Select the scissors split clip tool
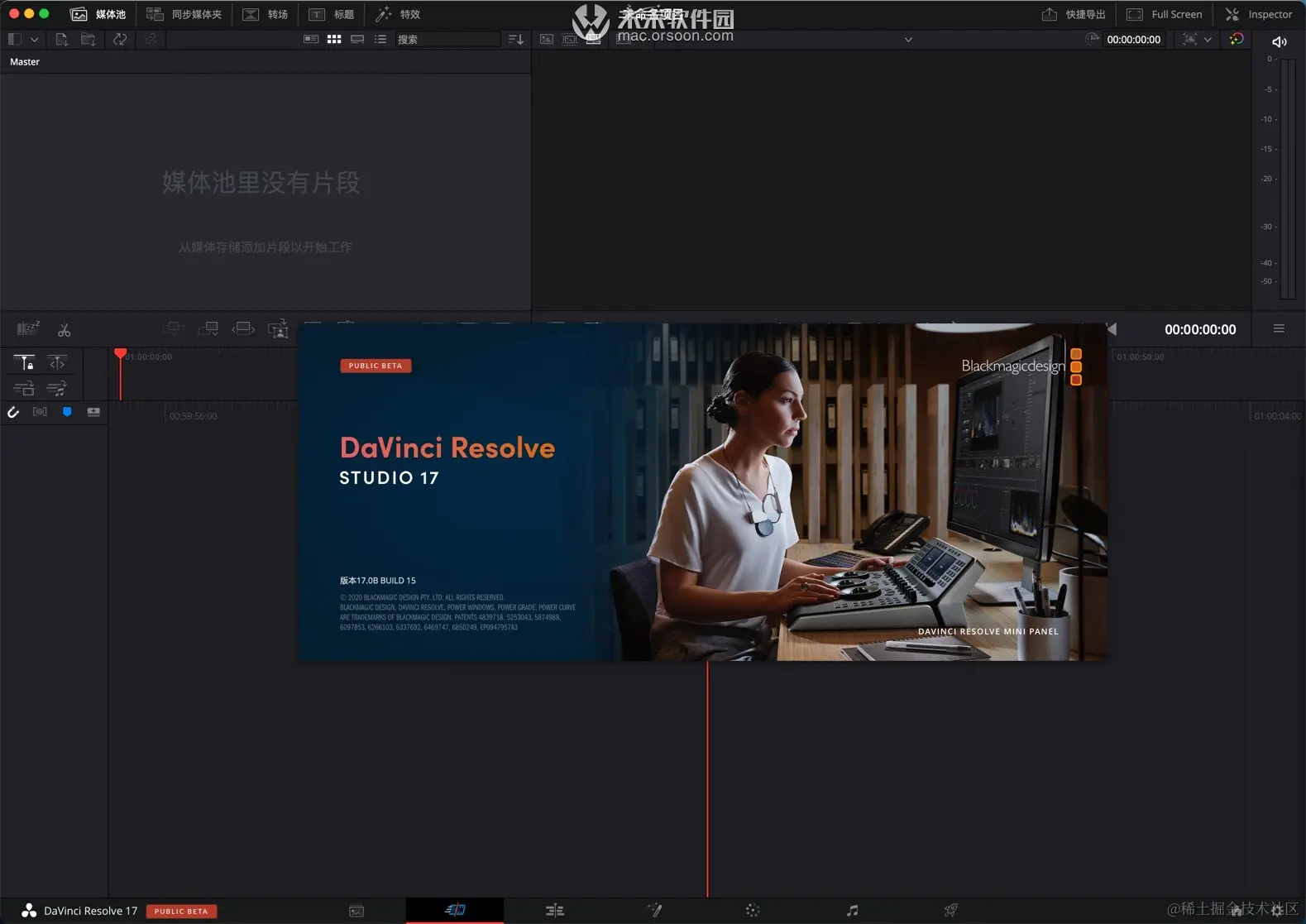Viewport: 1306px width, 924px height. tap(64, 330)
